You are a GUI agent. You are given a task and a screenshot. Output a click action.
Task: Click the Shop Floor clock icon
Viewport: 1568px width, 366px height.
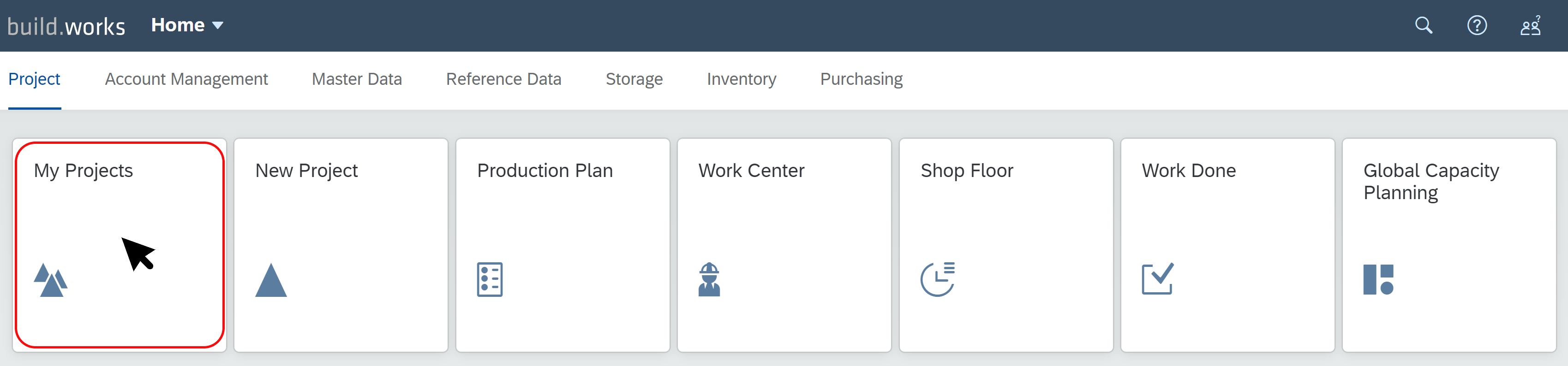point(937,280)
